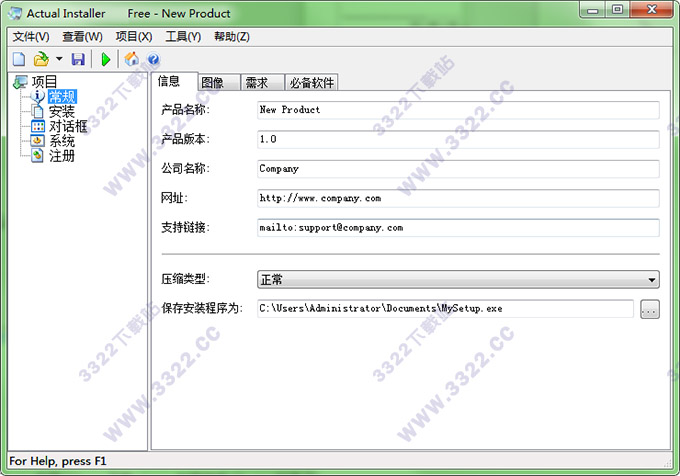This screenshot has height=476, width=680.
Task: Open the 查看(W) menu
Action: tap(82, 36)
